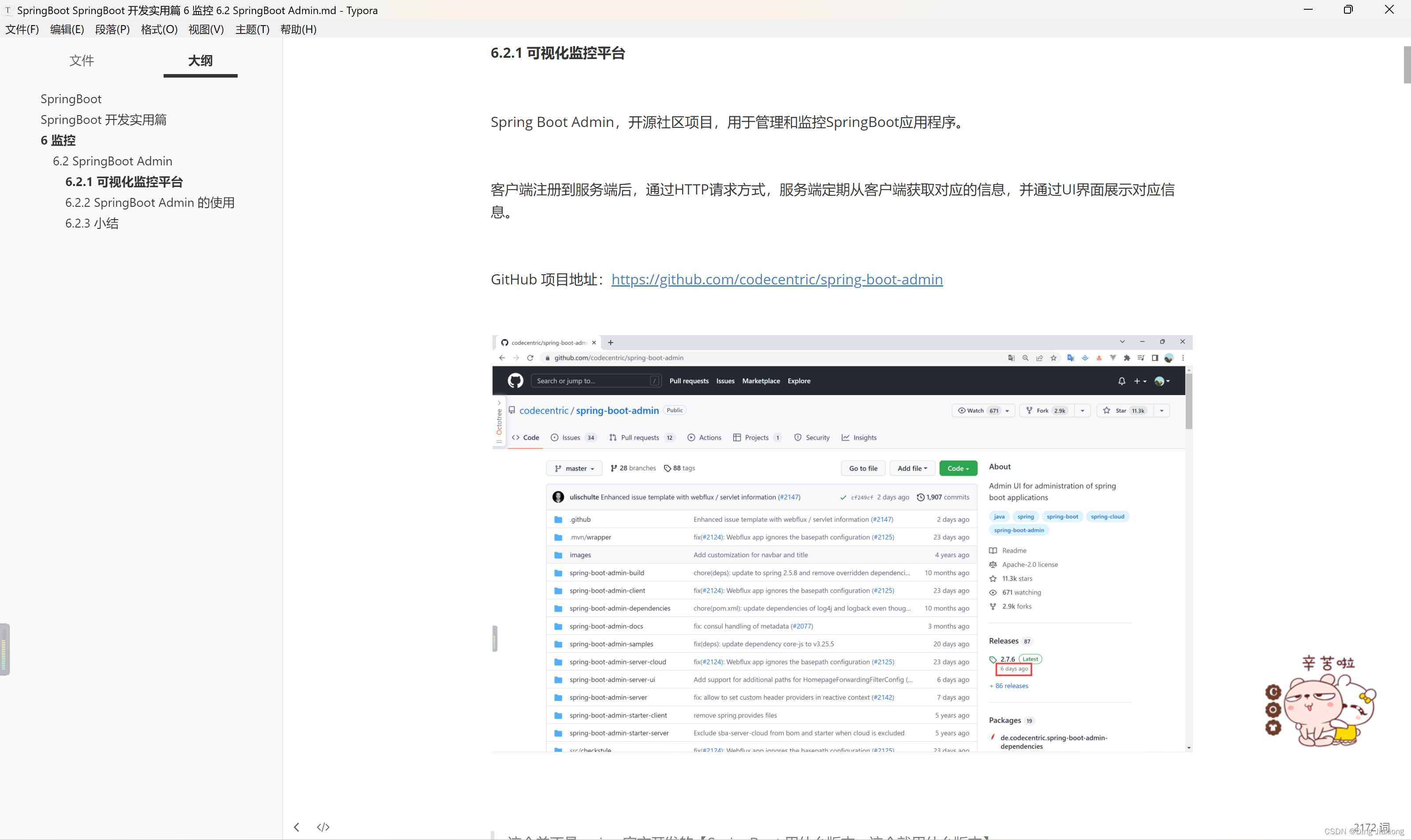Select the embedded GitHub screenshot image

[842, 543]
